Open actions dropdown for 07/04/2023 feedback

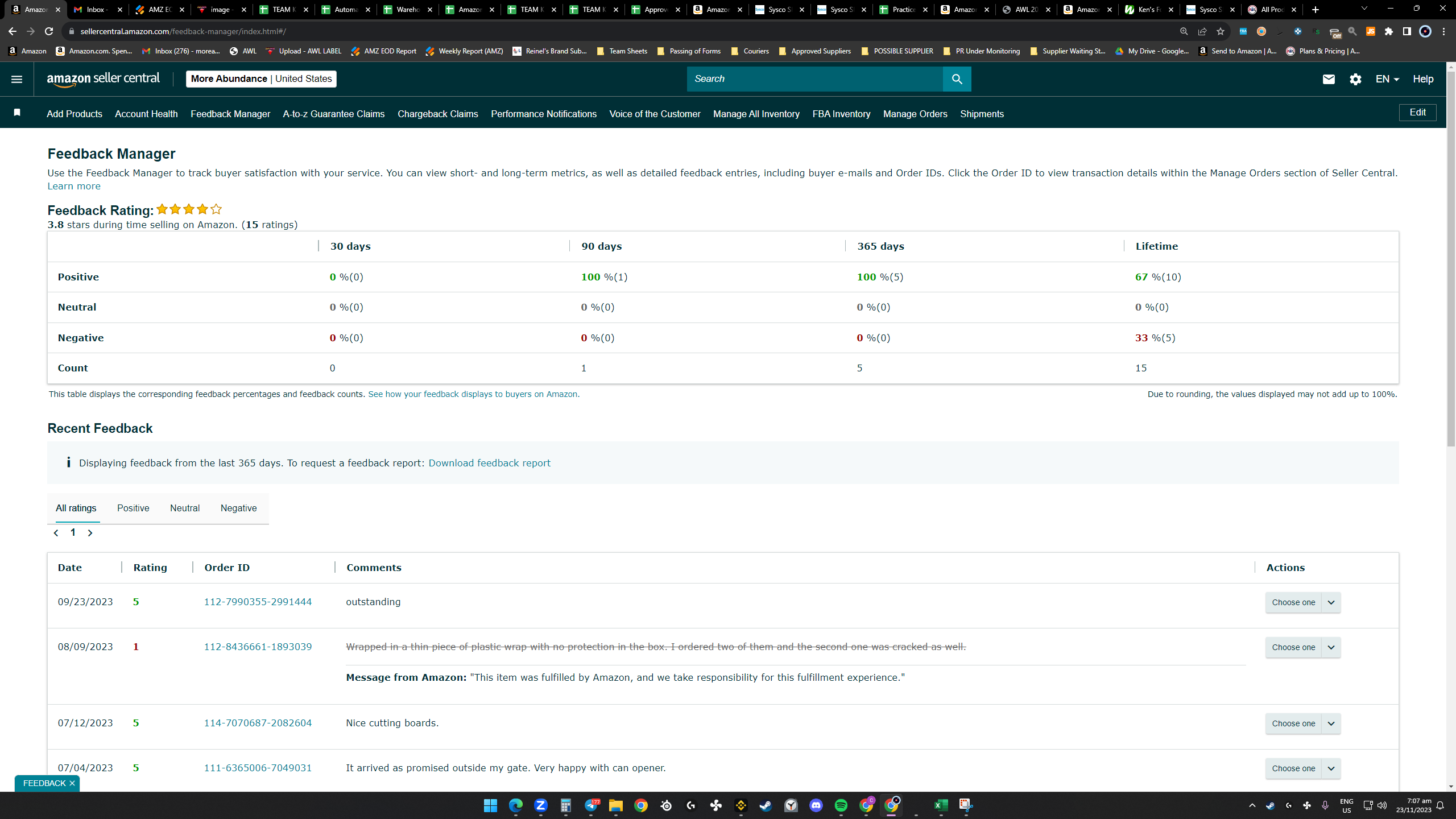(x=1303, y=768)
